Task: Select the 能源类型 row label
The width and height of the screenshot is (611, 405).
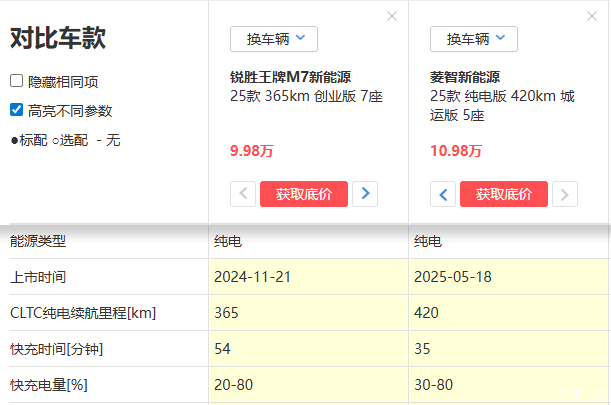Action: pos(38,242)
